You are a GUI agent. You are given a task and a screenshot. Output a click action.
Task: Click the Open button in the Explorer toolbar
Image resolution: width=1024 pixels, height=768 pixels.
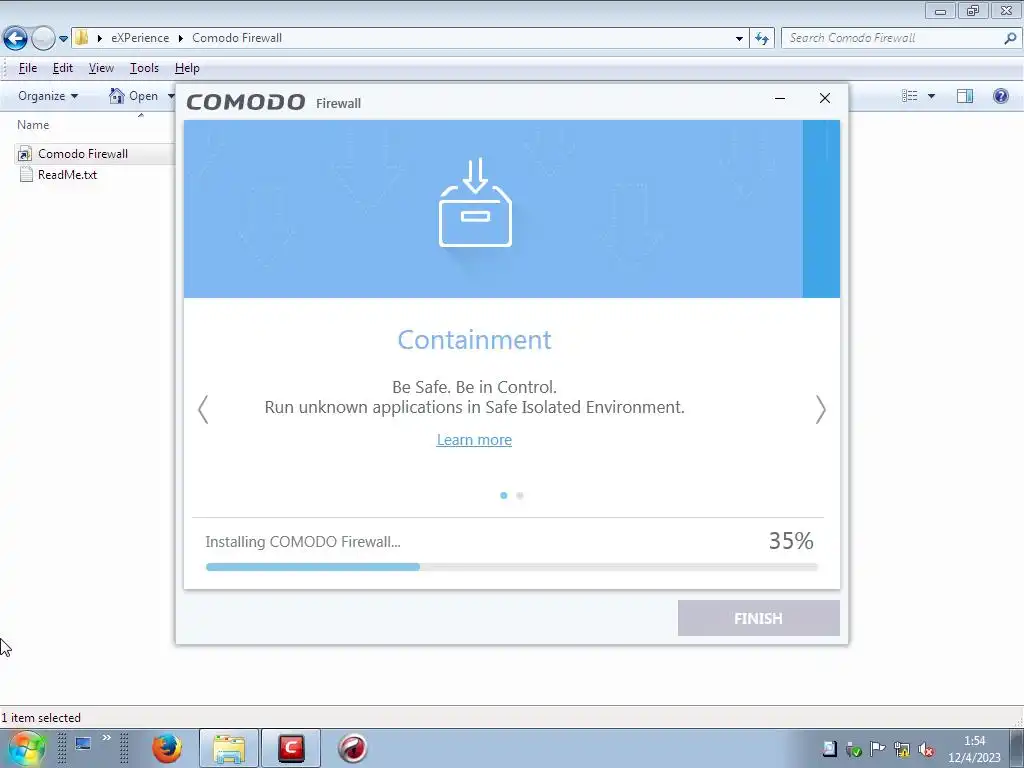[x=134, y=96]
